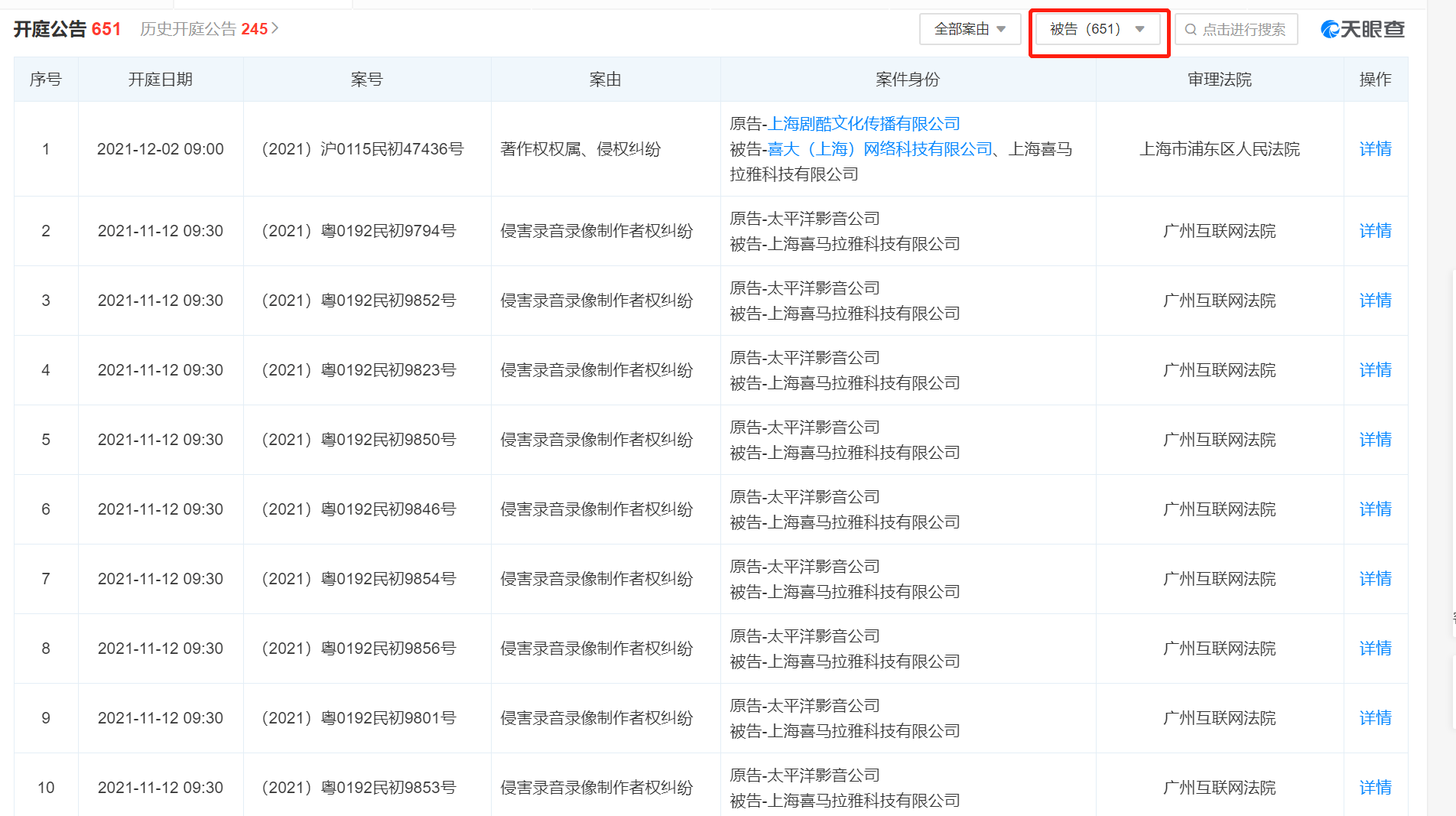
Task: View 详情 for case 粤0192民初9801号
Action: pyautogui.click(x=1375, y=718)
